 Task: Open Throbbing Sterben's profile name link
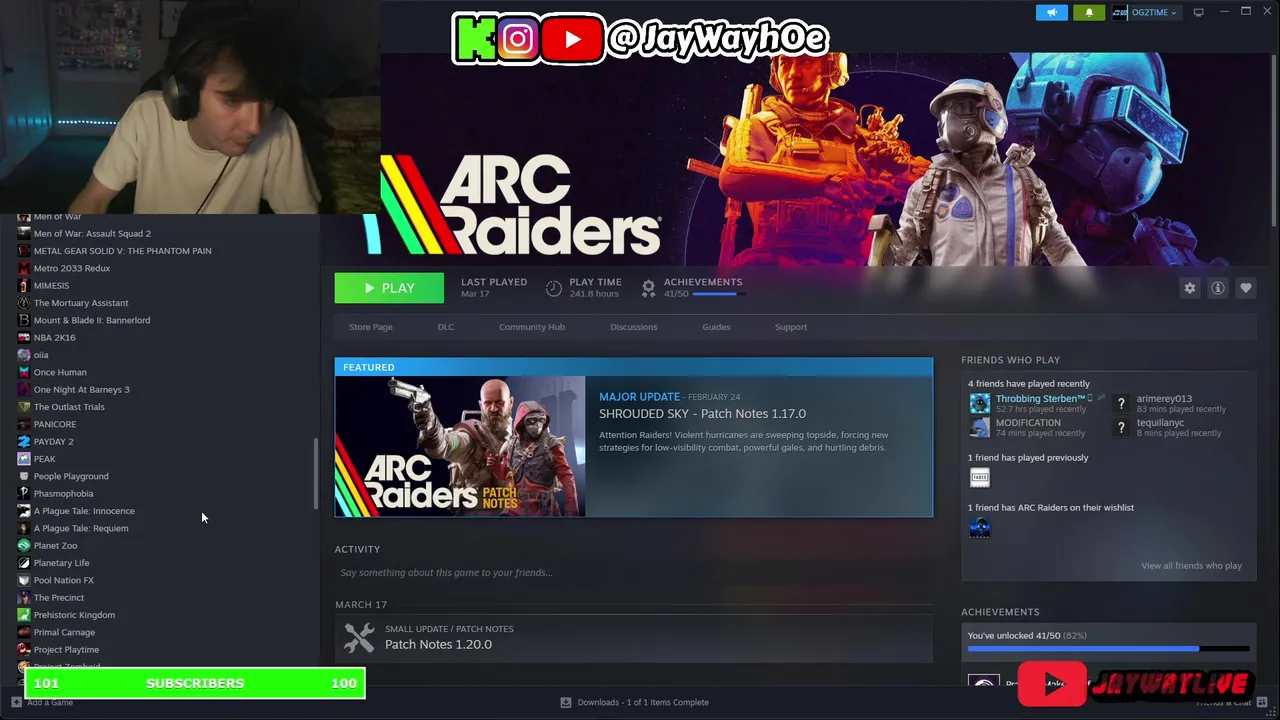coord(1040,399)
